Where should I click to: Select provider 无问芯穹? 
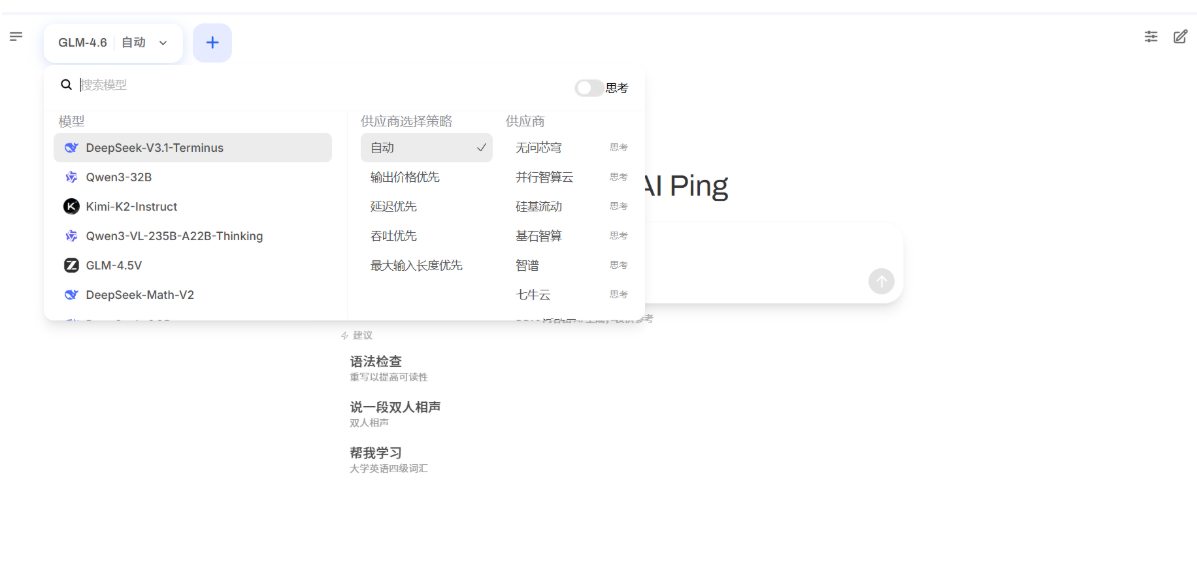(x=539, y=147)
